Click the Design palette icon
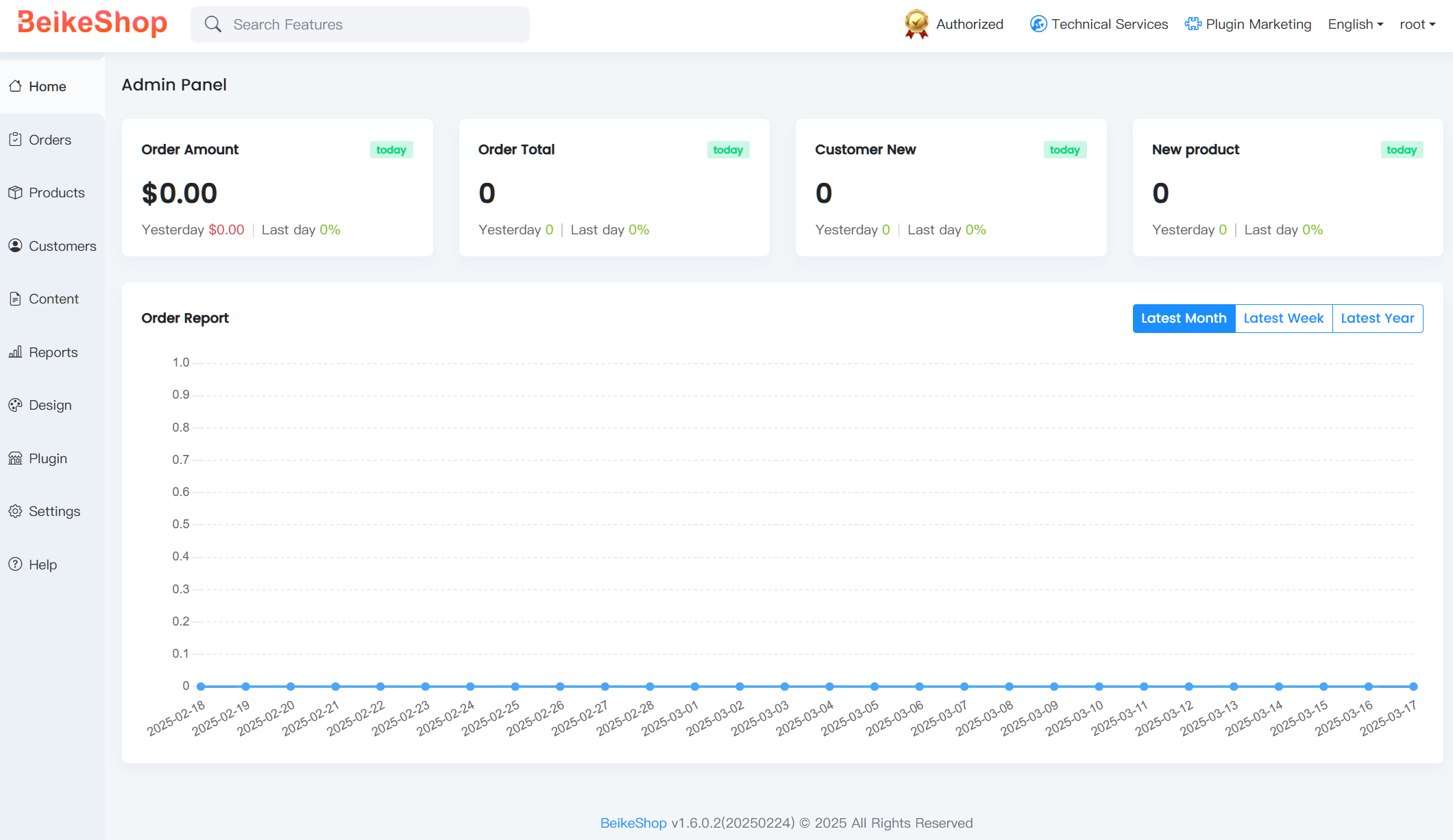 (x=15, y=405)
